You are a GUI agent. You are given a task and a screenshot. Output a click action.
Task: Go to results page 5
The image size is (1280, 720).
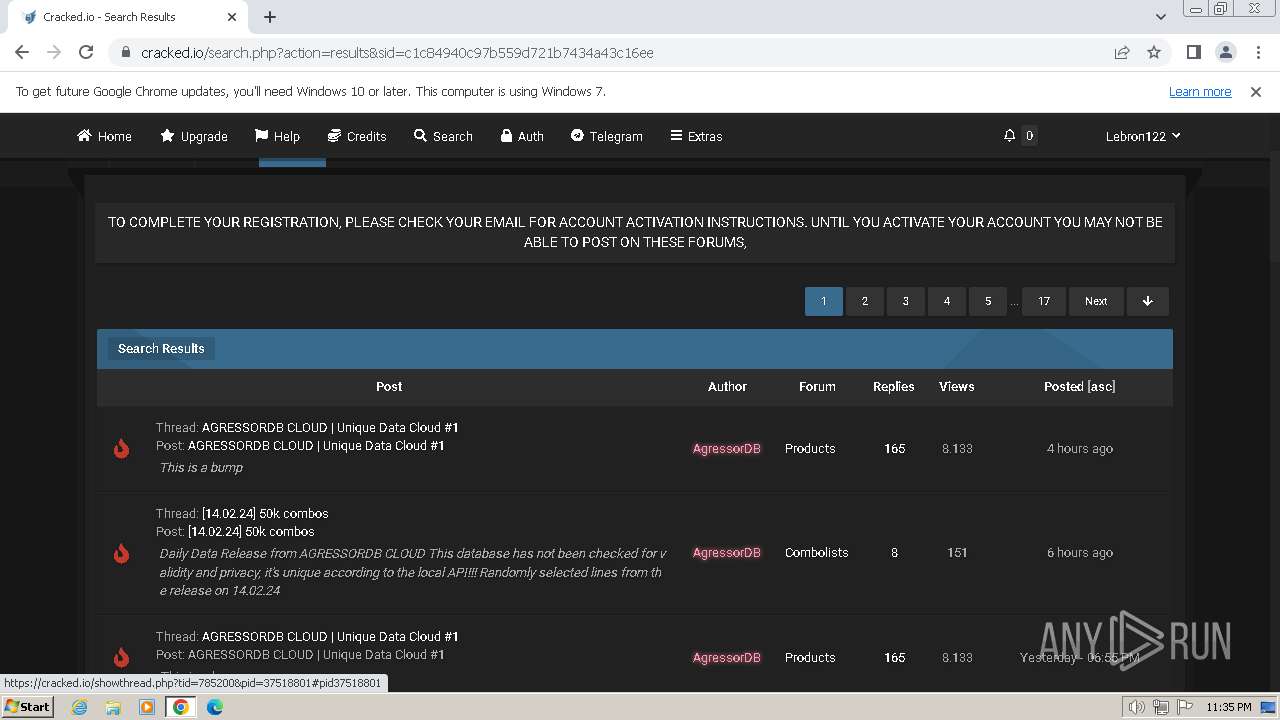pyautogui.click(x=988, y=301)
